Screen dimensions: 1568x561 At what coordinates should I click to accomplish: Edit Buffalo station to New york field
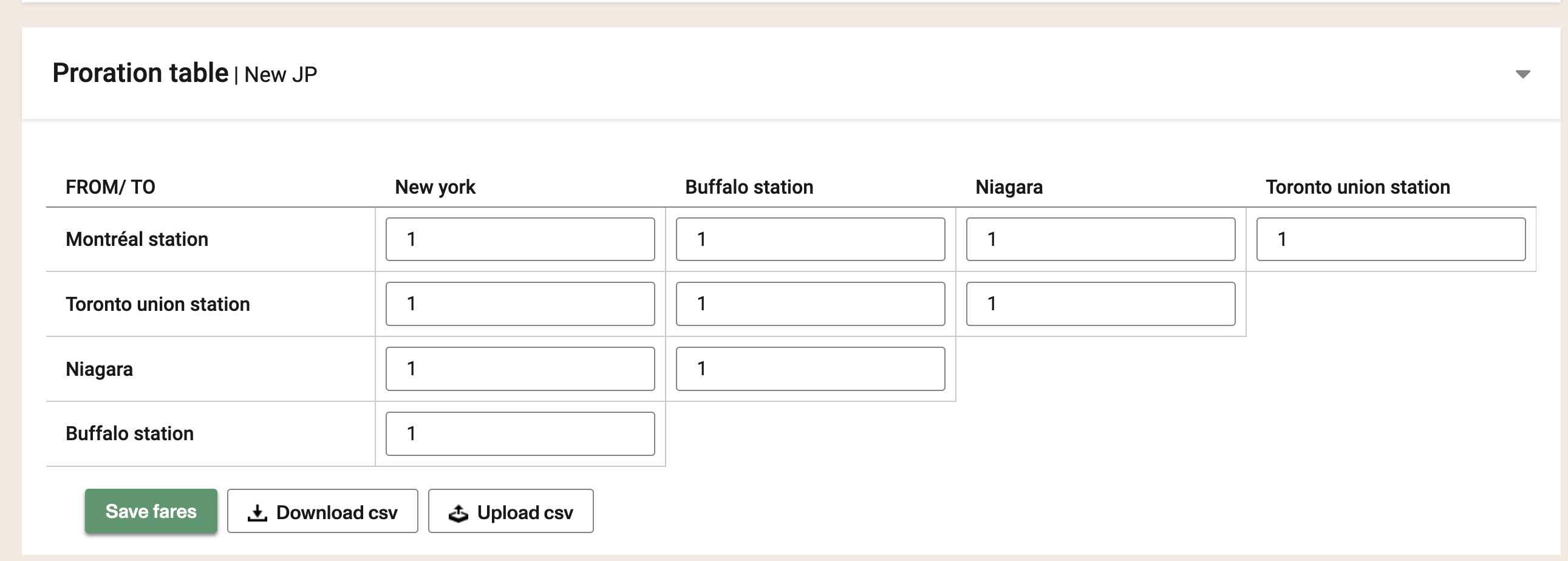coord(520,434)
